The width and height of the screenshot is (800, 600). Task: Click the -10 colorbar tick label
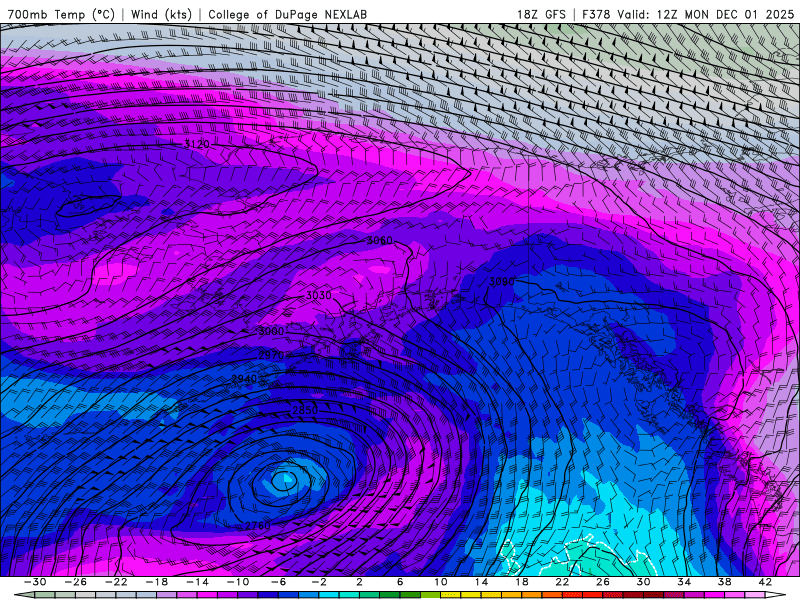238,582
